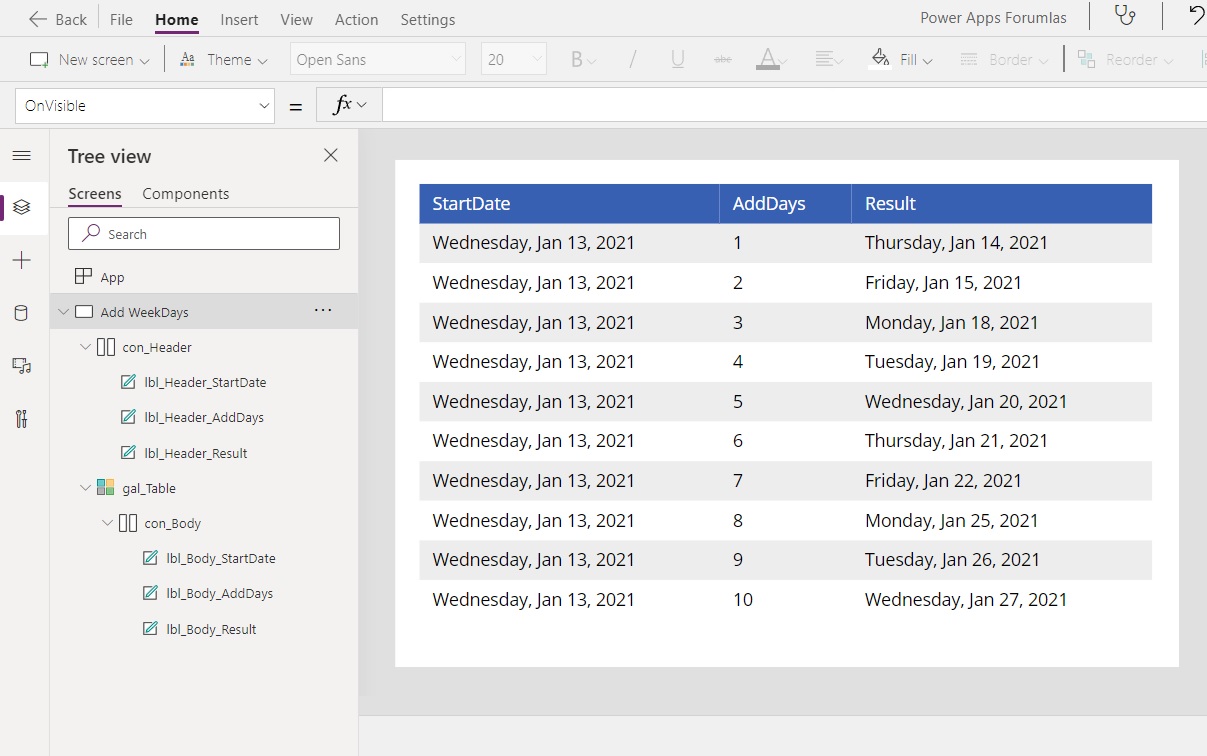1207x756 pixels.
Task: Toggle bold formatting in the toolbar
Action: pyautogui.click(x=578, y=59)
